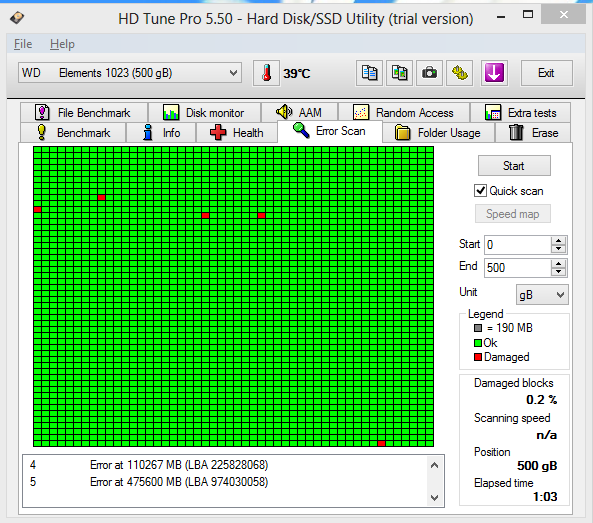Expand the WD Elements drive dropdown
Screen dimensions: 593x523
pyautogui.click(x=130, y=73)
